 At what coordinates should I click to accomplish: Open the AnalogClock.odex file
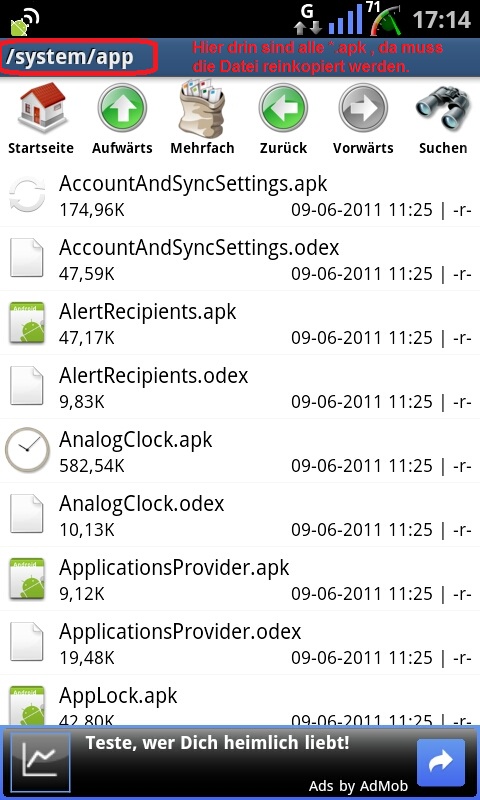240,515
